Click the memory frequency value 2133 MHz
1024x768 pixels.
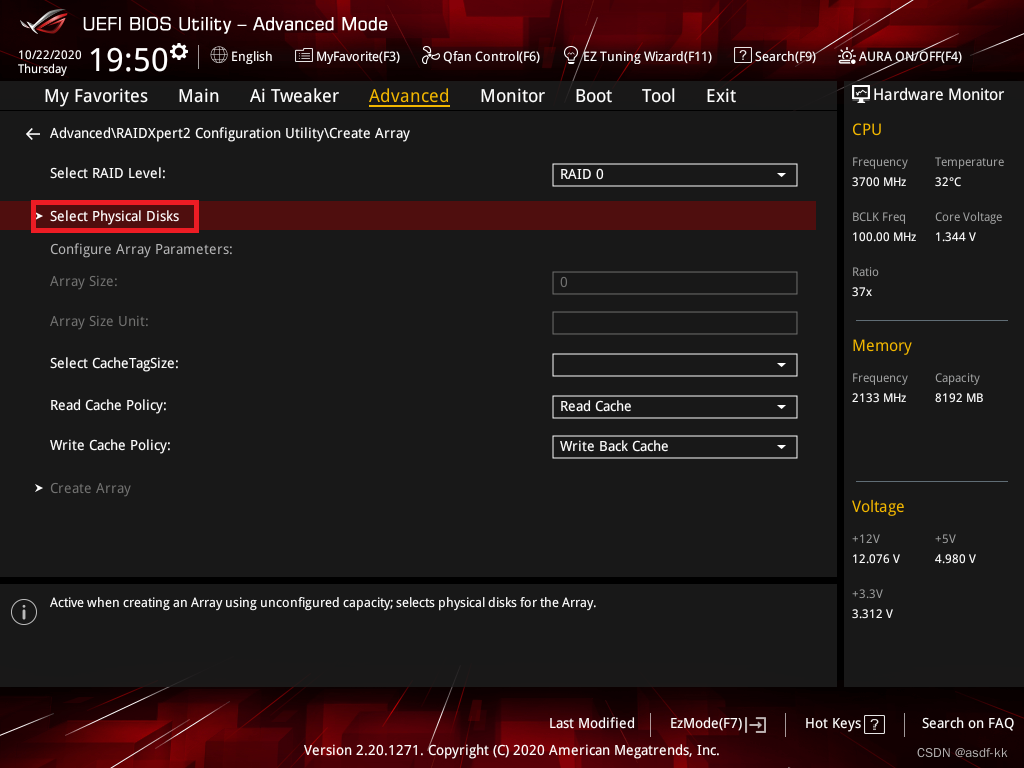pyautogui.click(x=878, y=398)
